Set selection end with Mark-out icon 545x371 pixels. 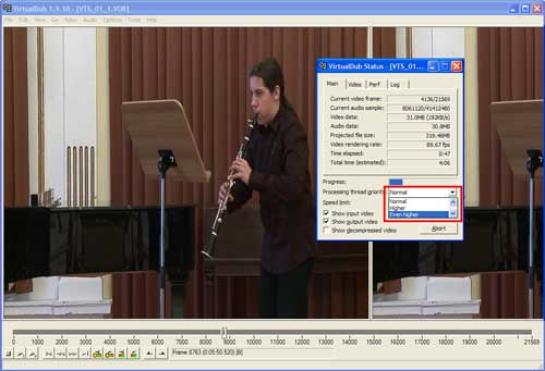[x=162, y=354]
